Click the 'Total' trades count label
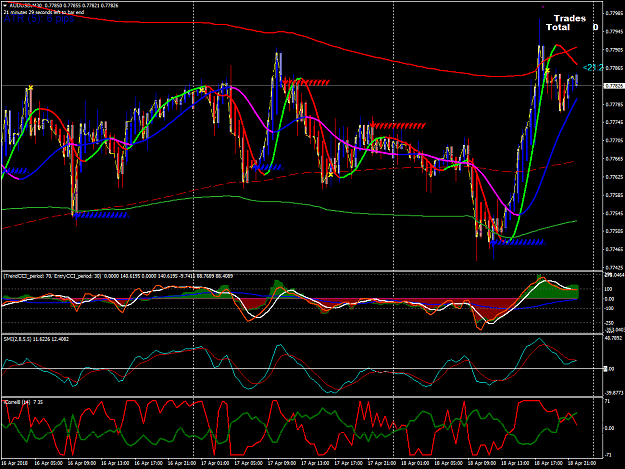The height and width of the screenshot is (469, 625). click(558, 27)
